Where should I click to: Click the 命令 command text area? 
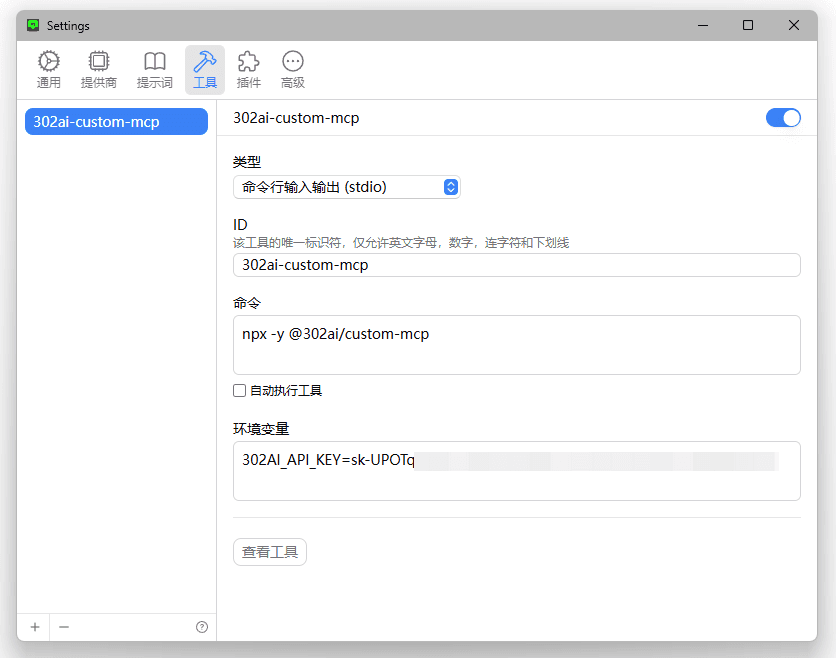click(x=517, y=345)
